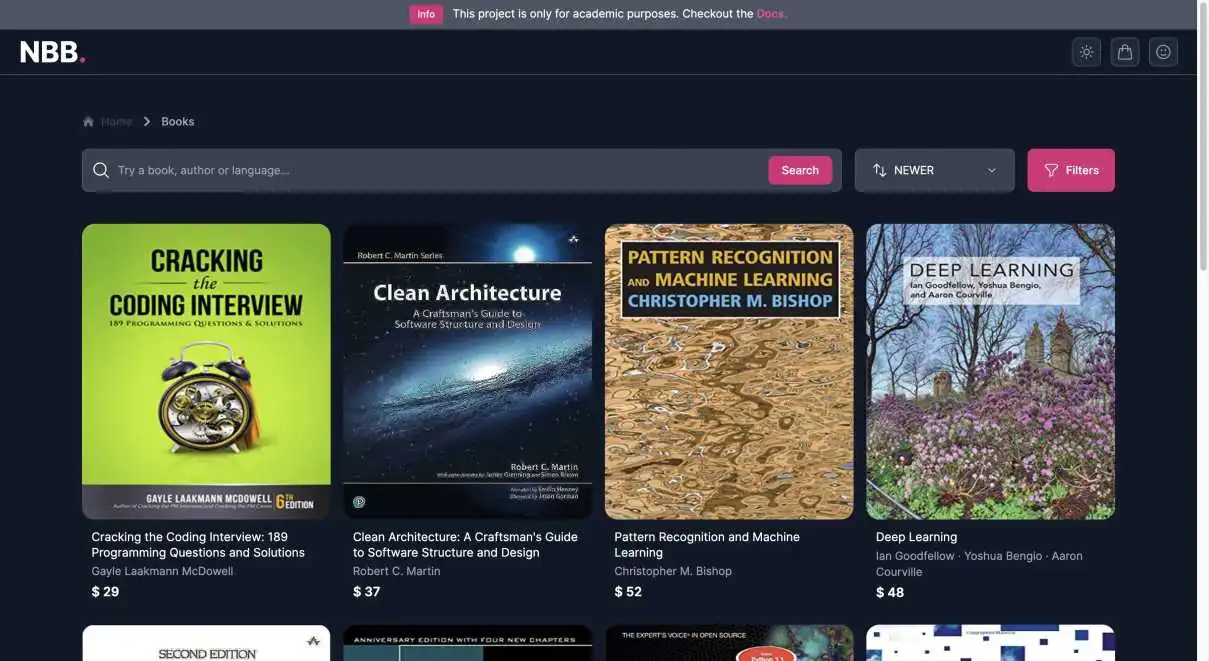Image resolution: width=1209 pixels, height=661 pixels.
Task: Expand the sort dropdown chevron
Action: (x=992, y=170)
